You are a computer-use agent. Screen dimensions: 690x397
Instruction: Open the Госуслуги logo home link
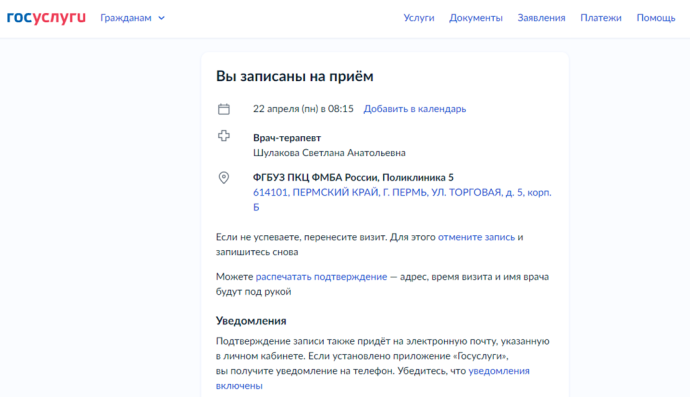point(46,18)
